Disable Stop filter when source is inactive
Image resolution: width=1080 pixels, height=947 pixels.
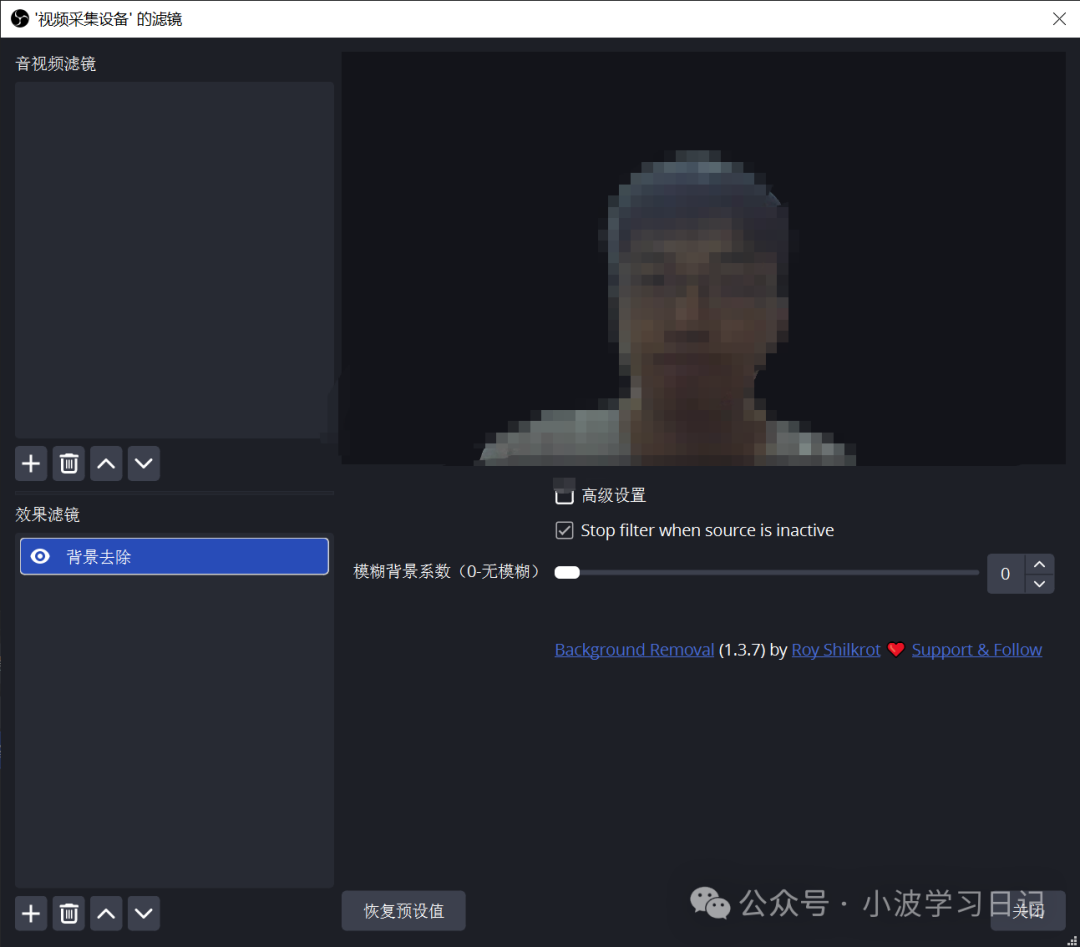click(564, 530)
